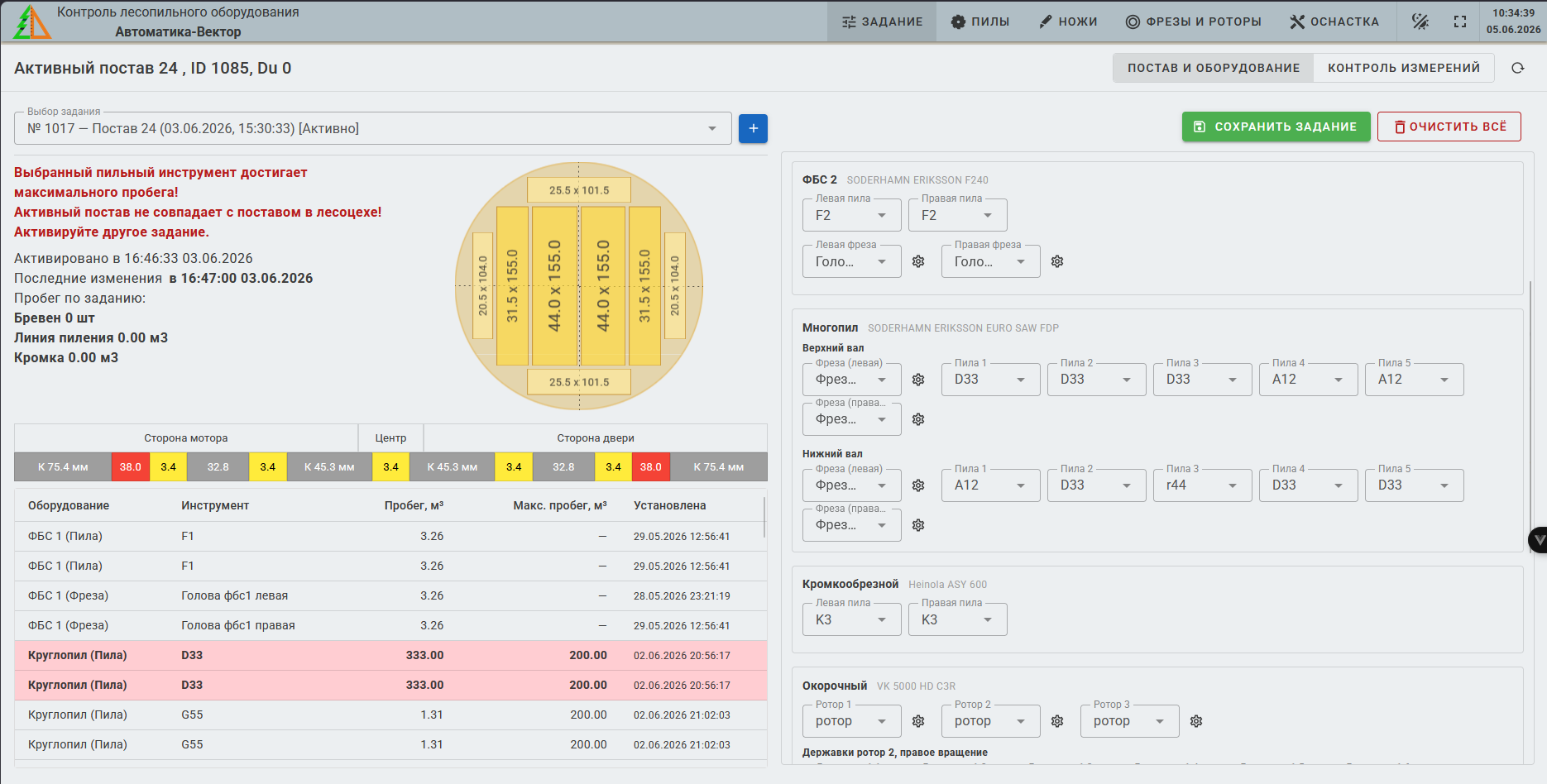Switch to fullscreen mode icon
The height and width of the screenshot is (784, 1547).
(x=1460, y=22)
